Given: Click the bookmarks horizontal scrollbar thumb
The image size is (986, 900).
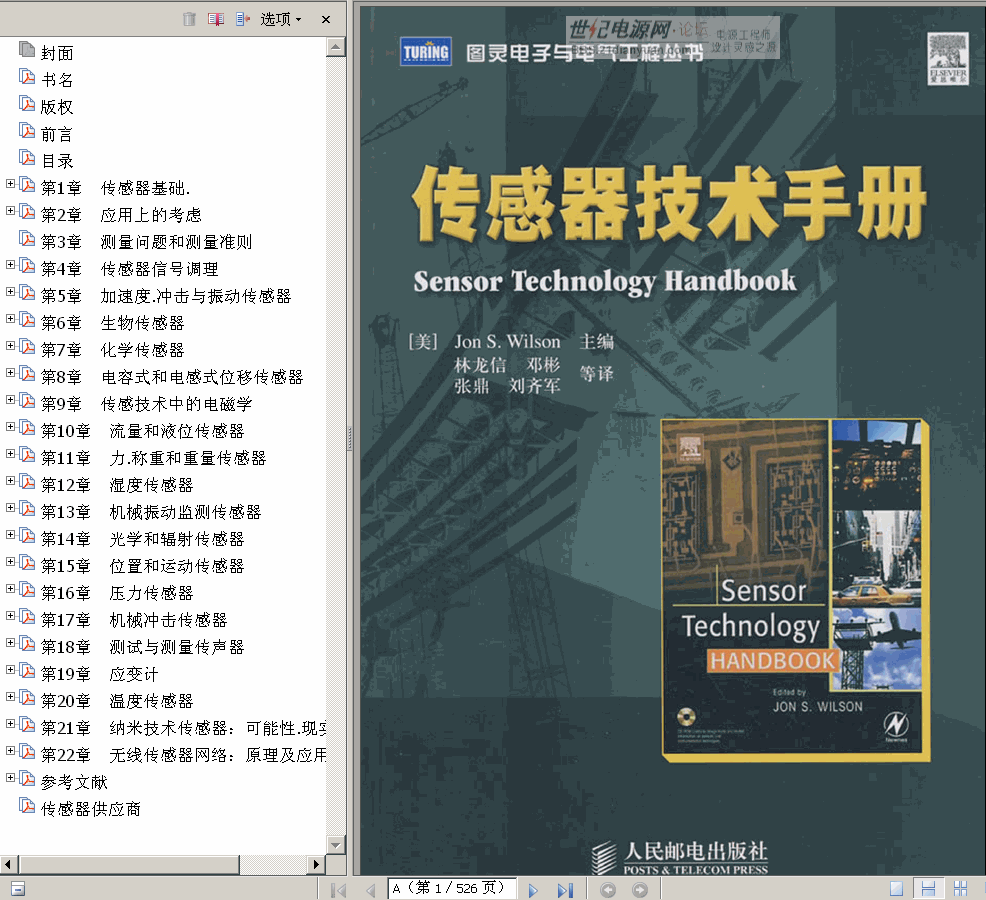Looking at the screenshot, I should click(129, 865).
